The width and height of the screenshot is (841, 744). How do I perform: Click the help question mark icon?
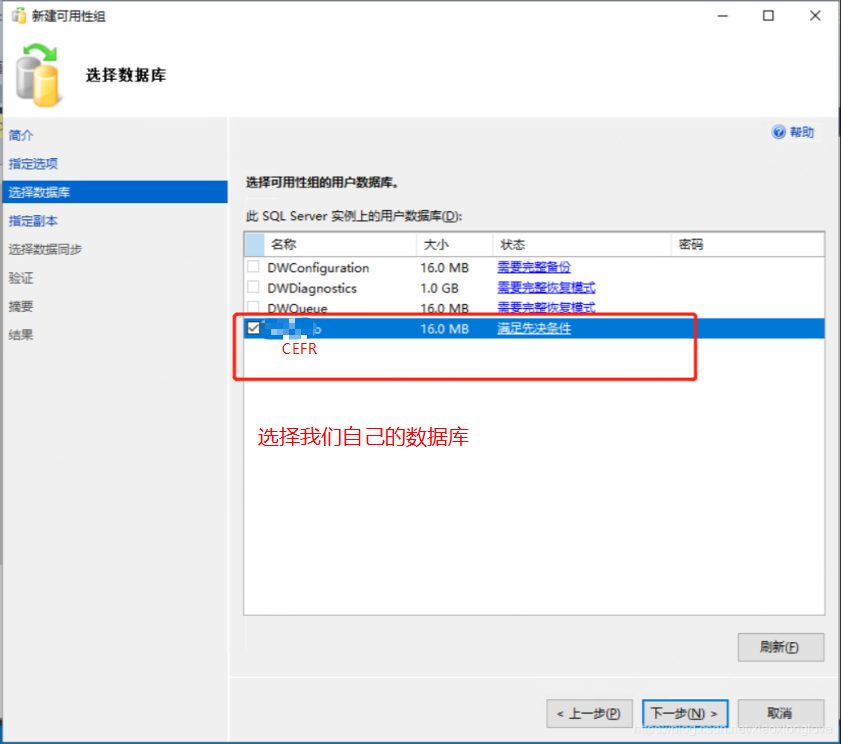pos(778,132)
